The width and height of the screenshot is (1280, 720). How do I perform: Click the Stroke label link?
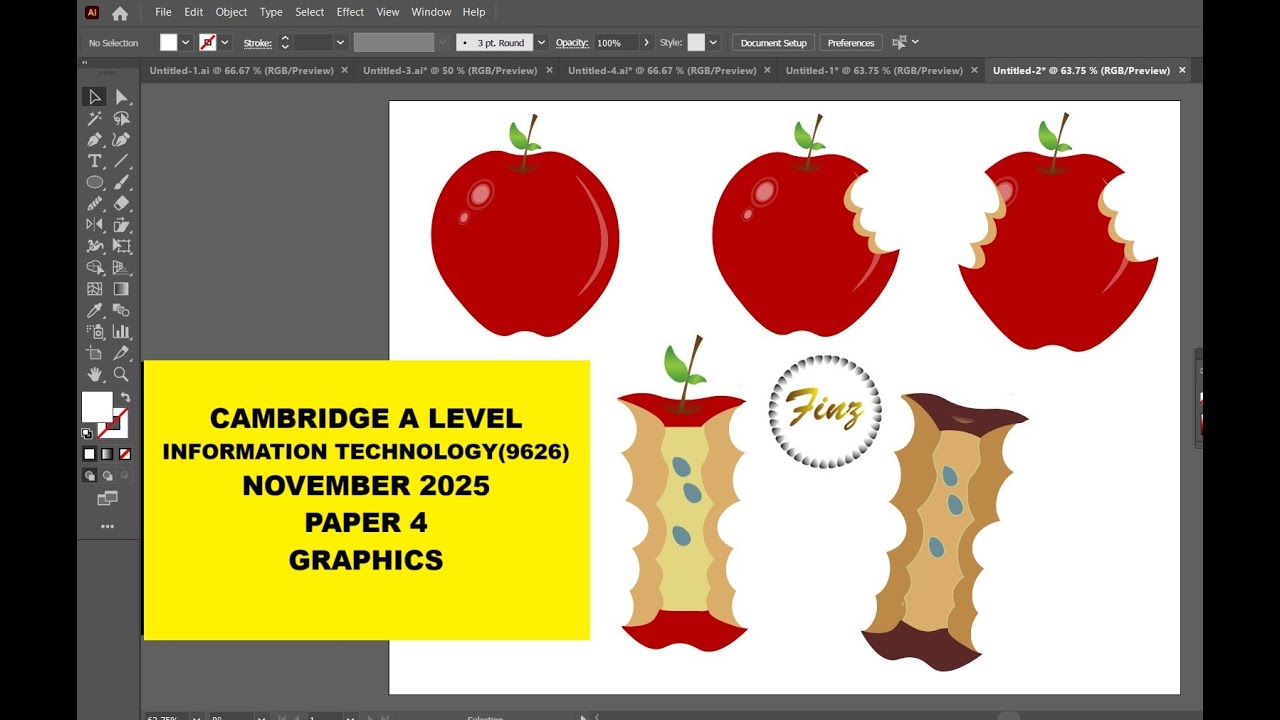pyautogui.click(x=257, y=43)
